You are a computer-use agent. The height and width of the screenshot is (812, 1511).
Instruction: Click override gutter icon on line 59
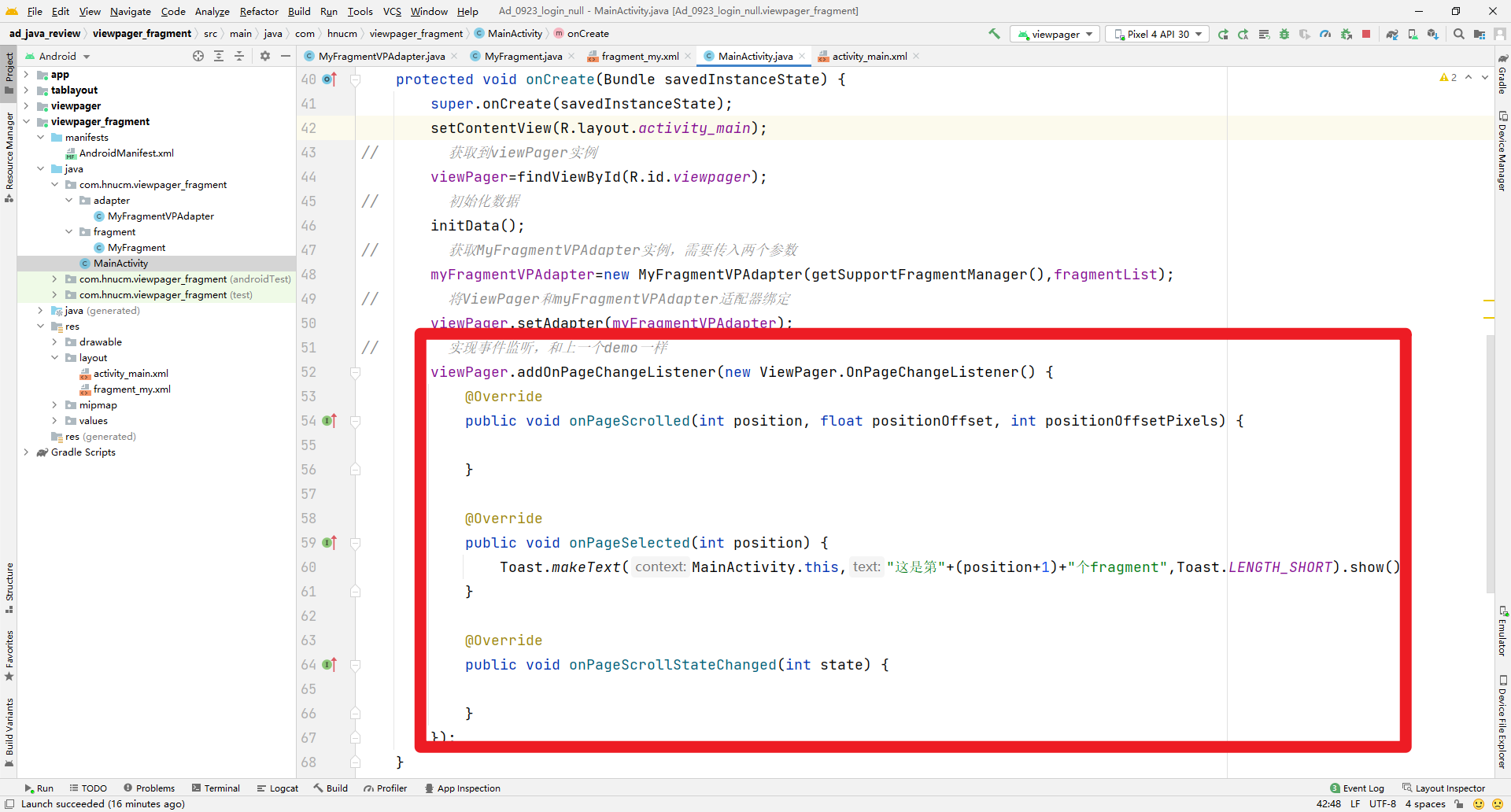(x=330, y=543)
